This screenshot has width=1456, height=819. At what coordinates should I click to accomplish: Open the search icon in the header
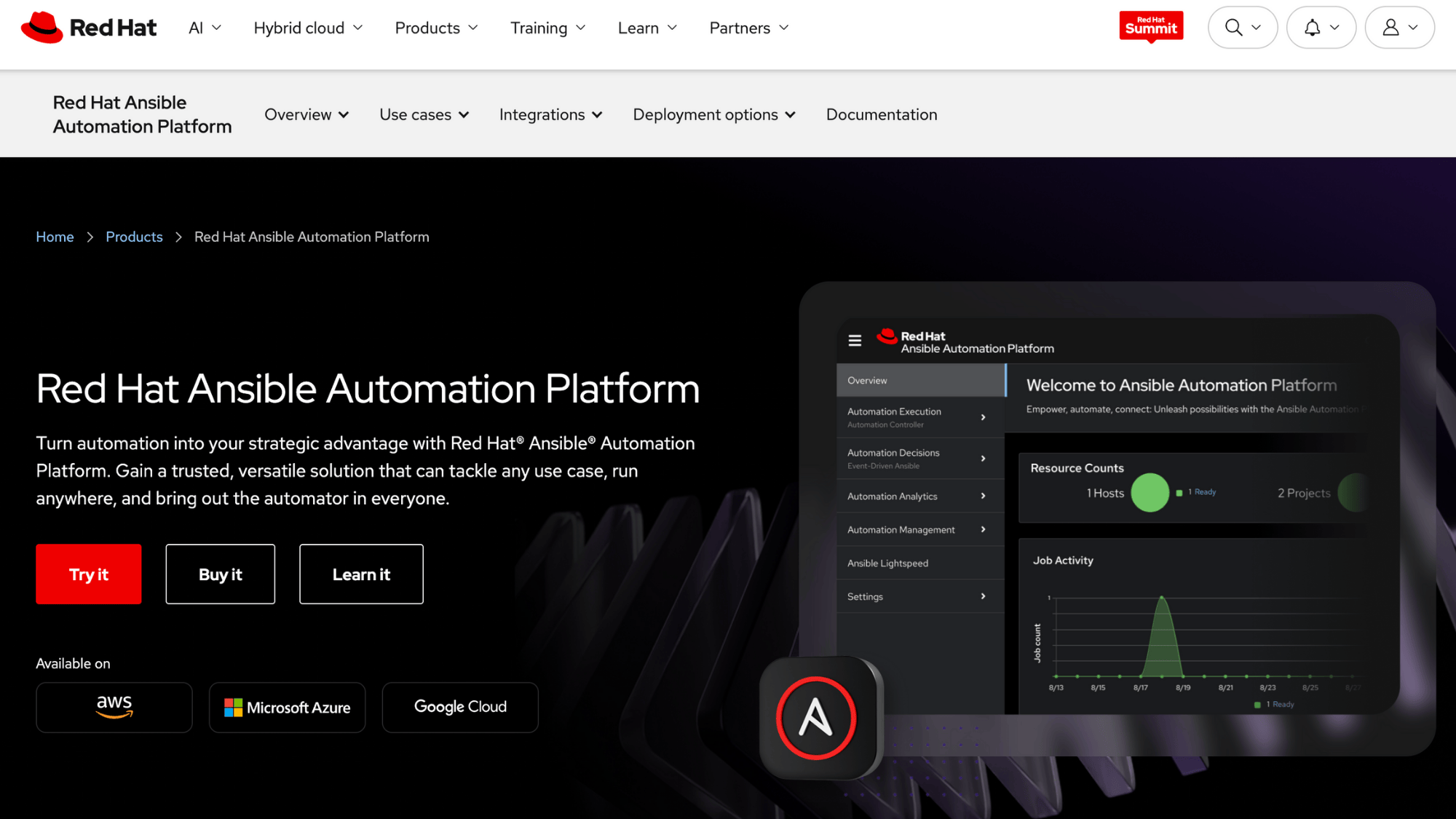click(x=1234, y=27)
